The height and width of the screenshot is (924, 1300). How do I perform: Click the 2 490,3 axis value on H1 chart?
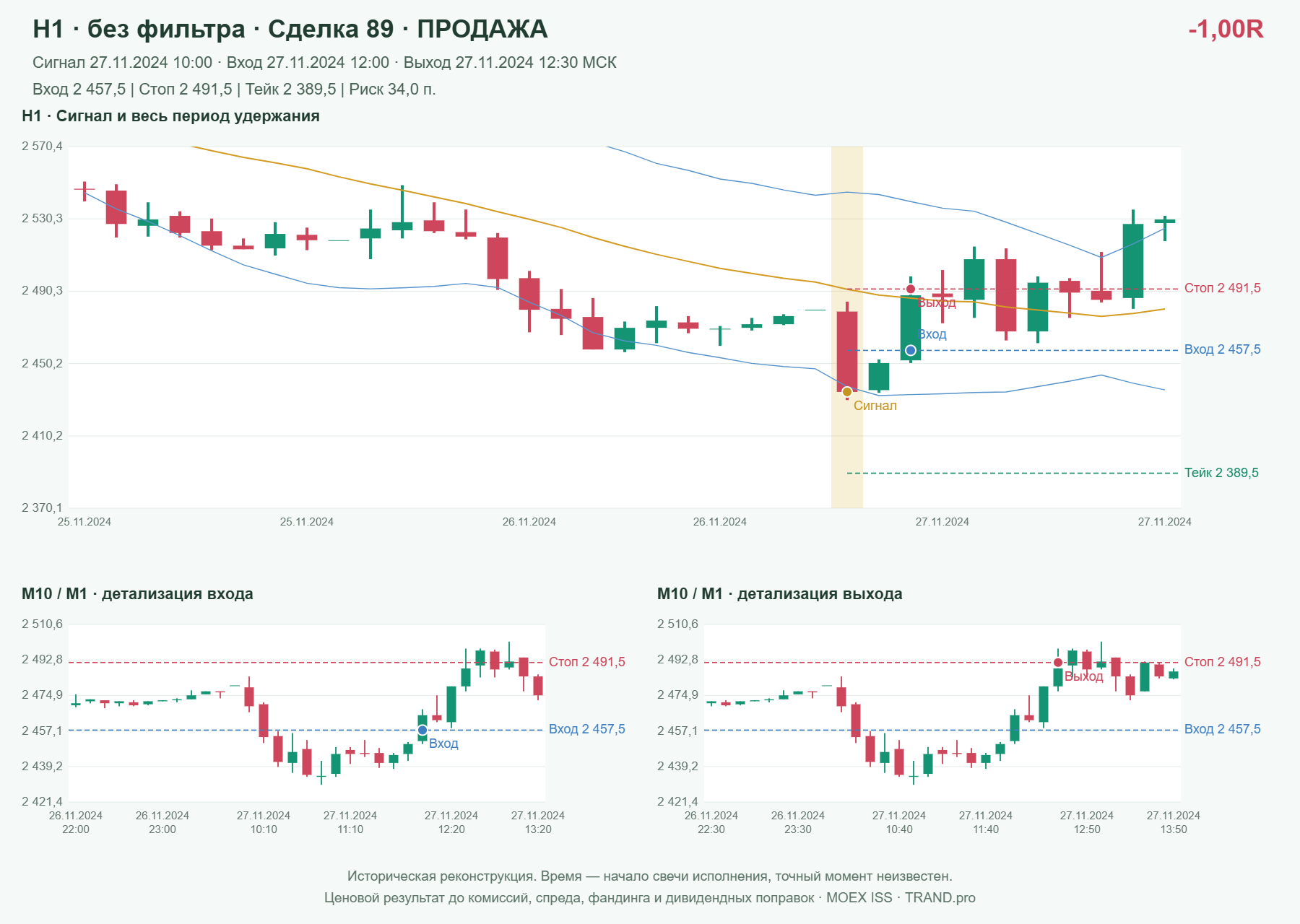42,291
